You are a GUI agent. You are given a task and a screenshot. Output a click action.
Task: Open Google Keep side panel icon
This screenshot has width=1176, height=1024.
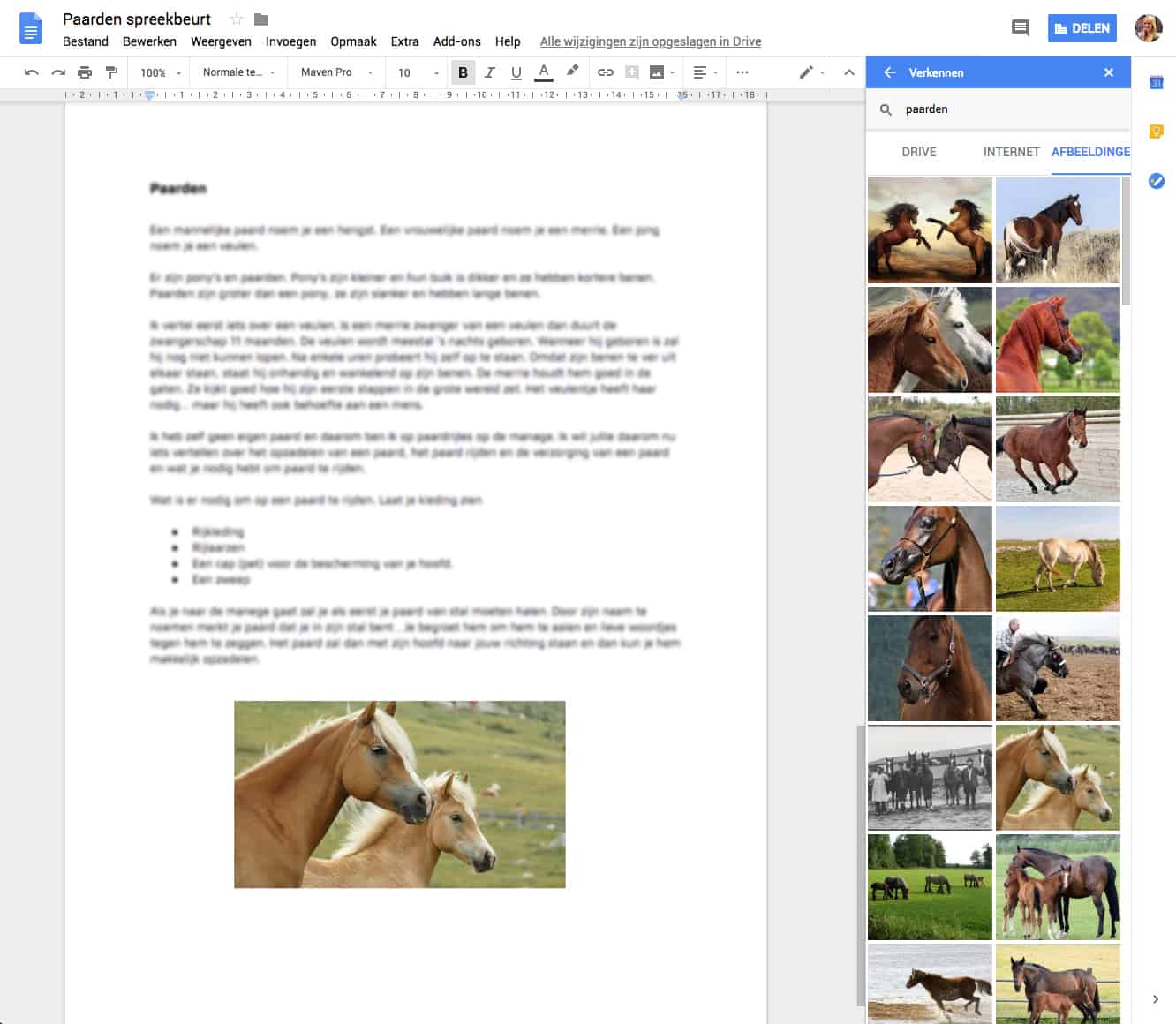coord(1156,132)
